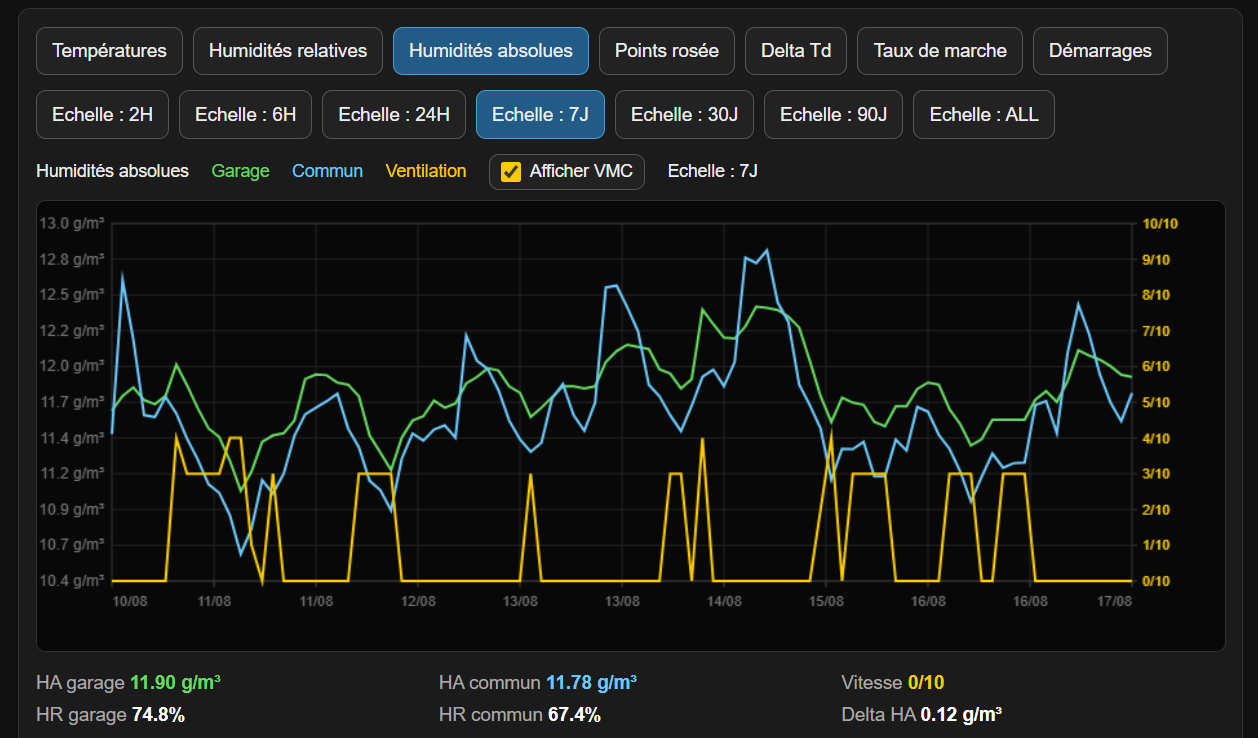Click the 13.0 g/m³ axis label
The width and height of the screenshot is (1258, 738).
pyautogui.click(x=72, y=223)
